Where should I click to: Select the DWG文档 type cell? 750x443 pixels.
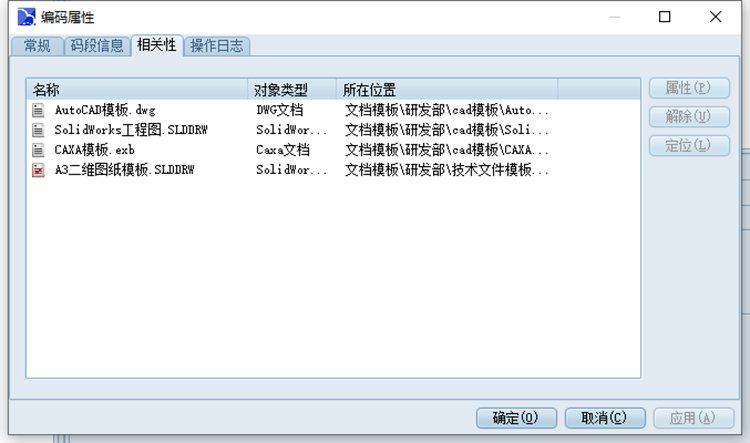point(280,110)
